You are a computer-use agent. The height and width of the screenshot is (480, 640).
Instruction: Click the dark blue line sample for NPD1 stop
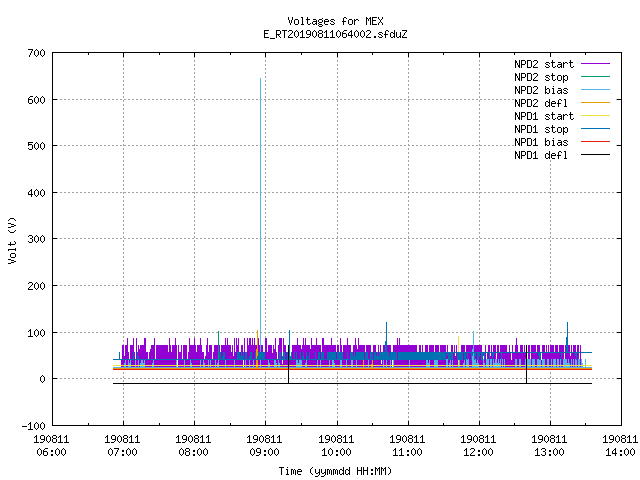coord(596,129)
